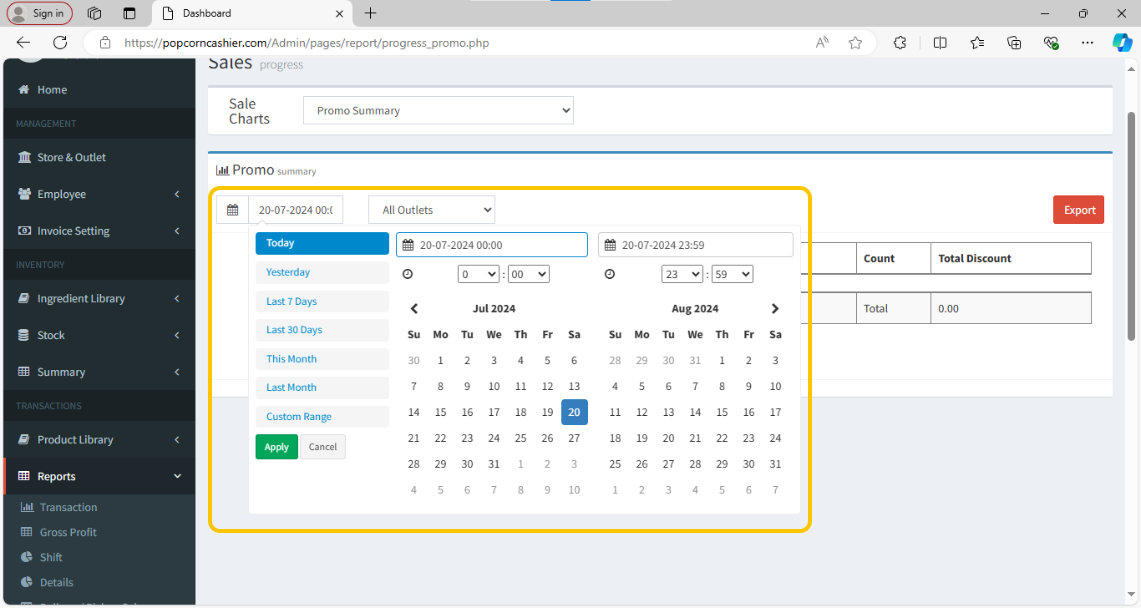Click the 0.00 total value cell

[x=1011, y=308]
